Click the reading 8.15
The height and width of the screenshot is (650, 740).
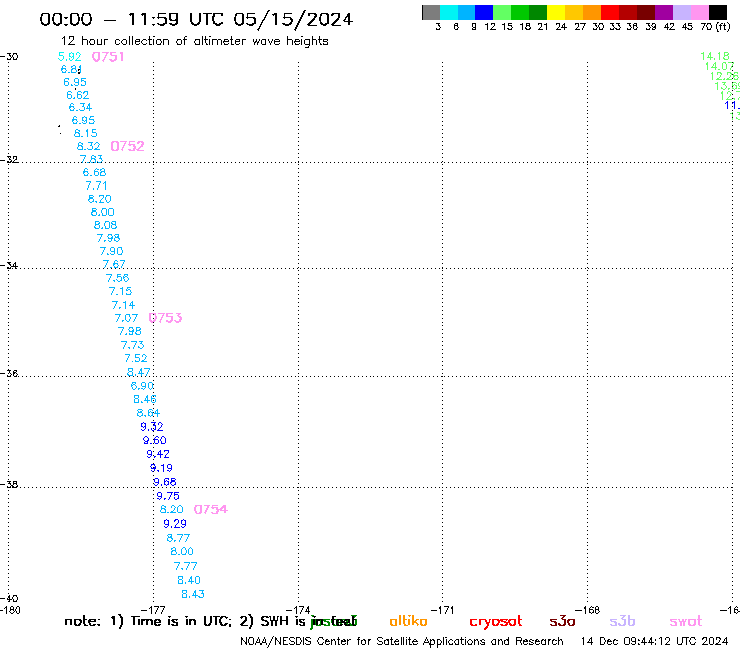tap(85, 133)
